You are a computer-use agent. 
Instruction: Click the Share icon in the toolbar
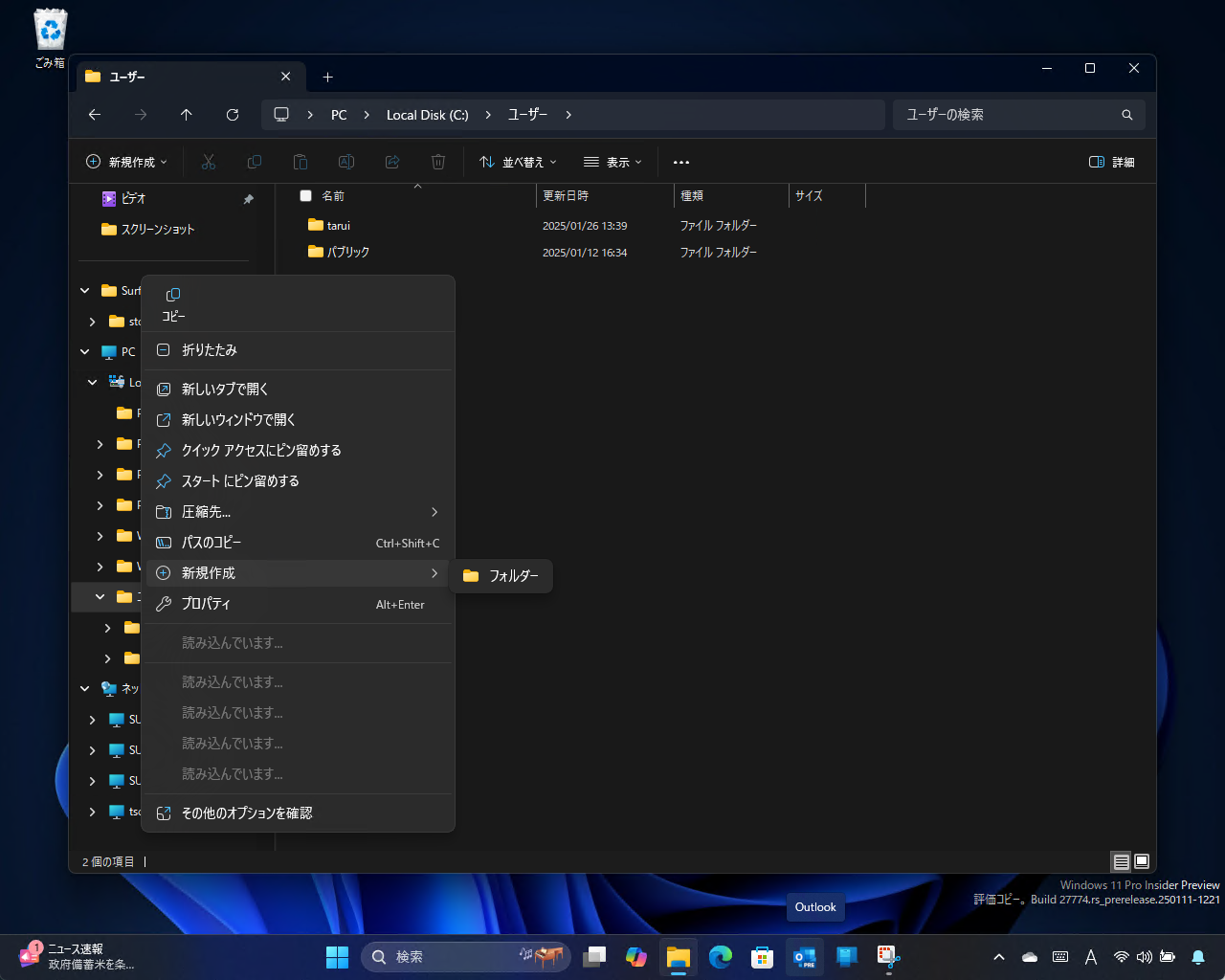[x=392, y=162]
